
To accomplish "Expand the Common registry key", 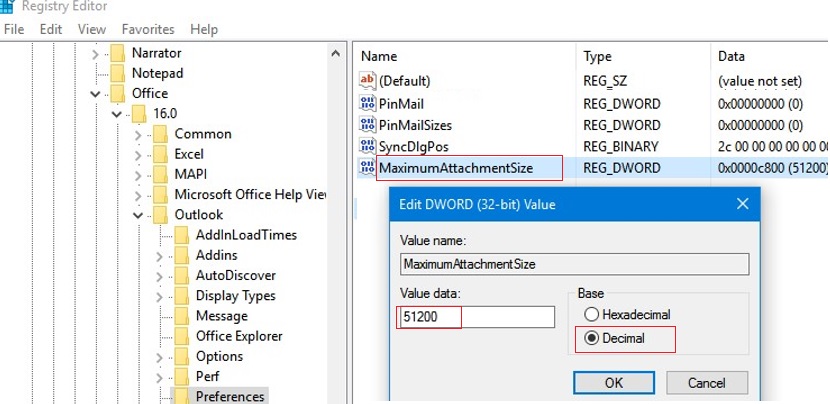I will click(x=139, y=134).
